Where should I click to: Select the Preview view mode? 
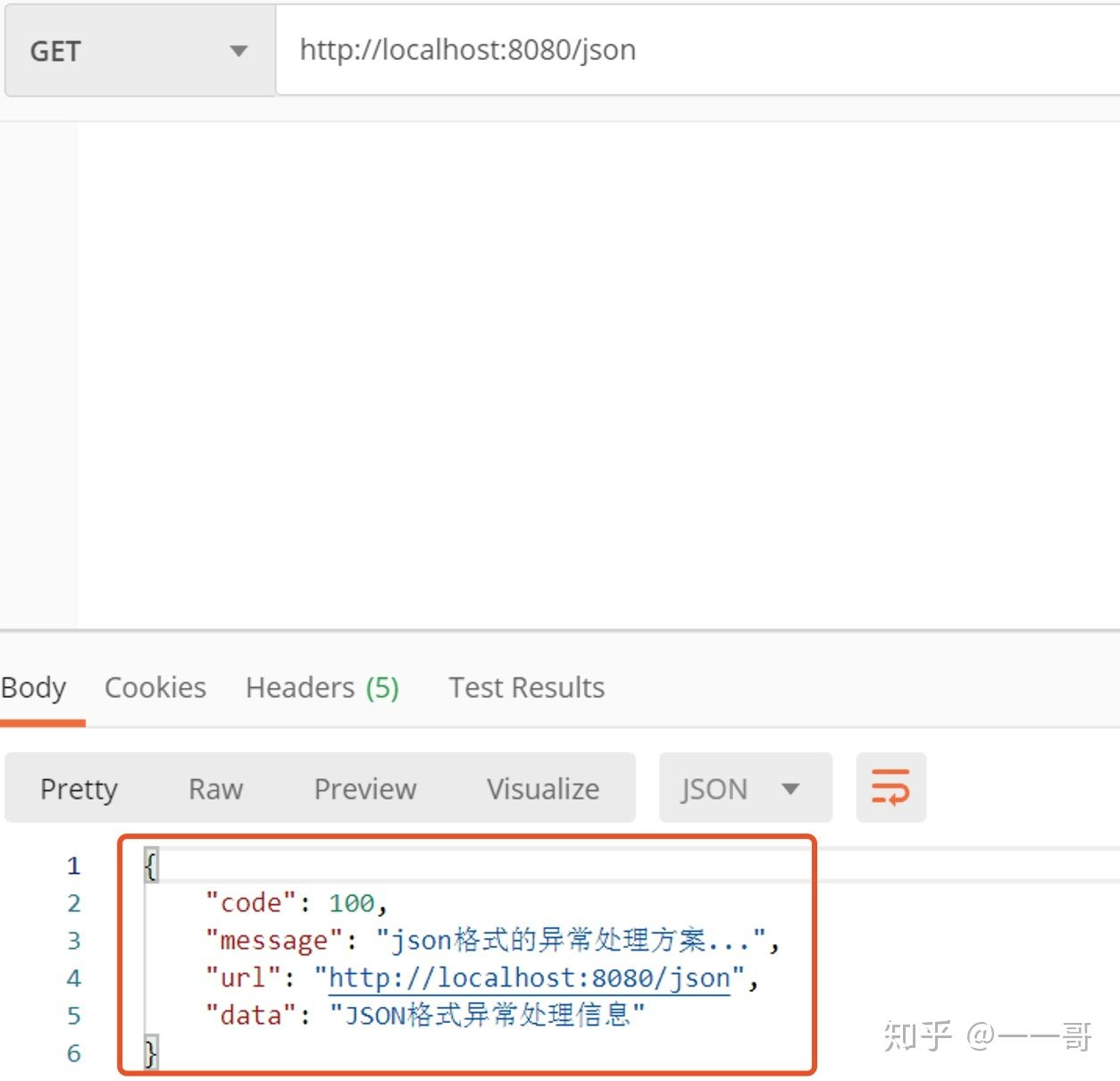365,789
